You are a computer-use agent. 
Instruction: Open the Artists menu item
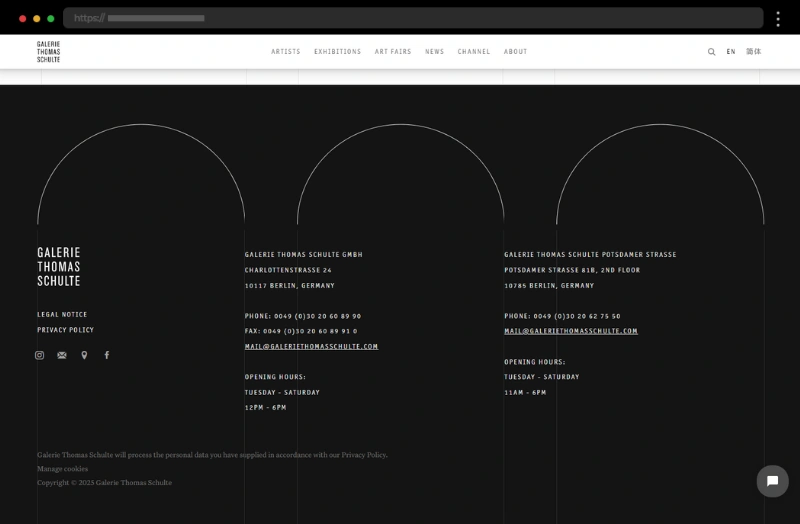point(286,52)
